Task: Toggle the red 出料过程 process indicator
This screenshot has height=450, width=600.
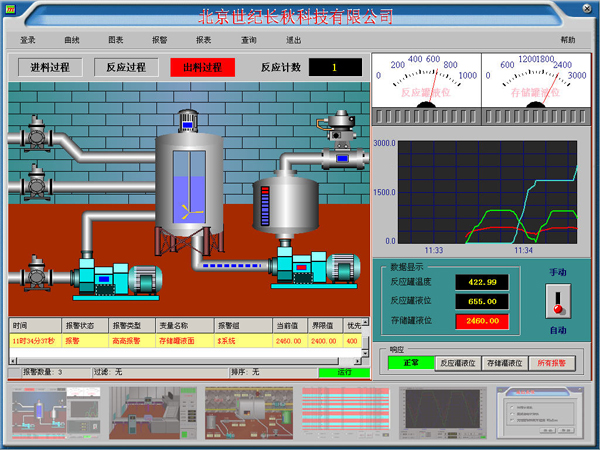Action: [x=203, y=68]
